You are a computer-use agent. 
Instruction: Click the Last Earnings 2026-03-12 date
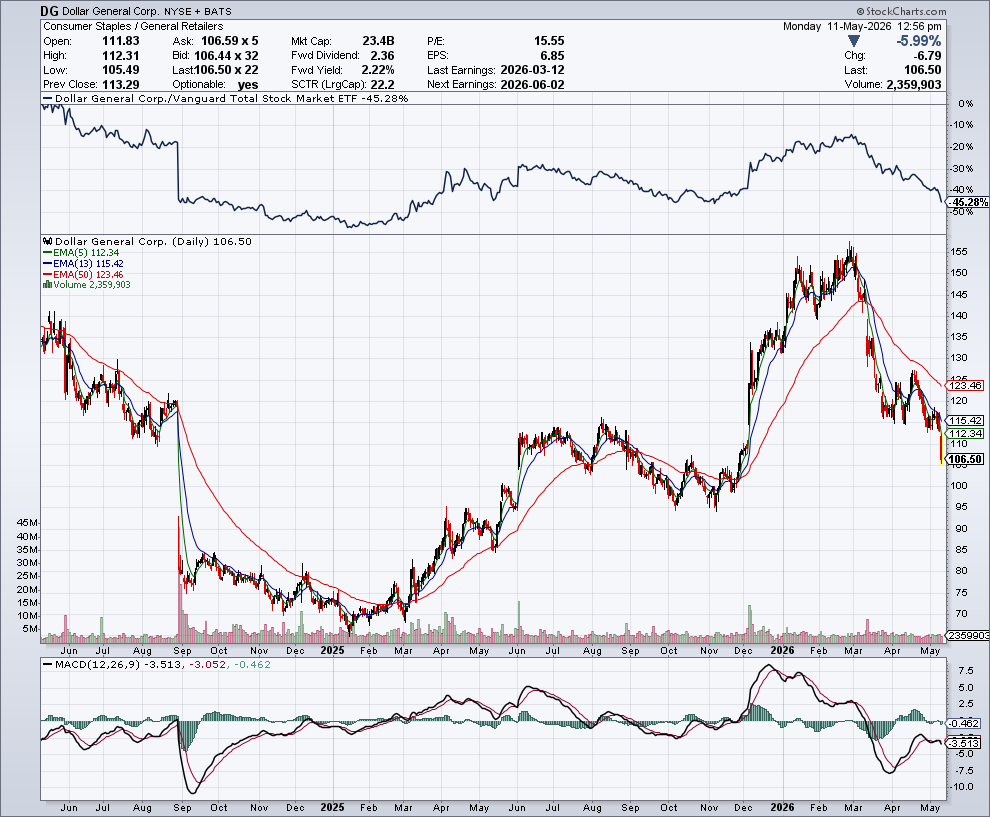532,70
